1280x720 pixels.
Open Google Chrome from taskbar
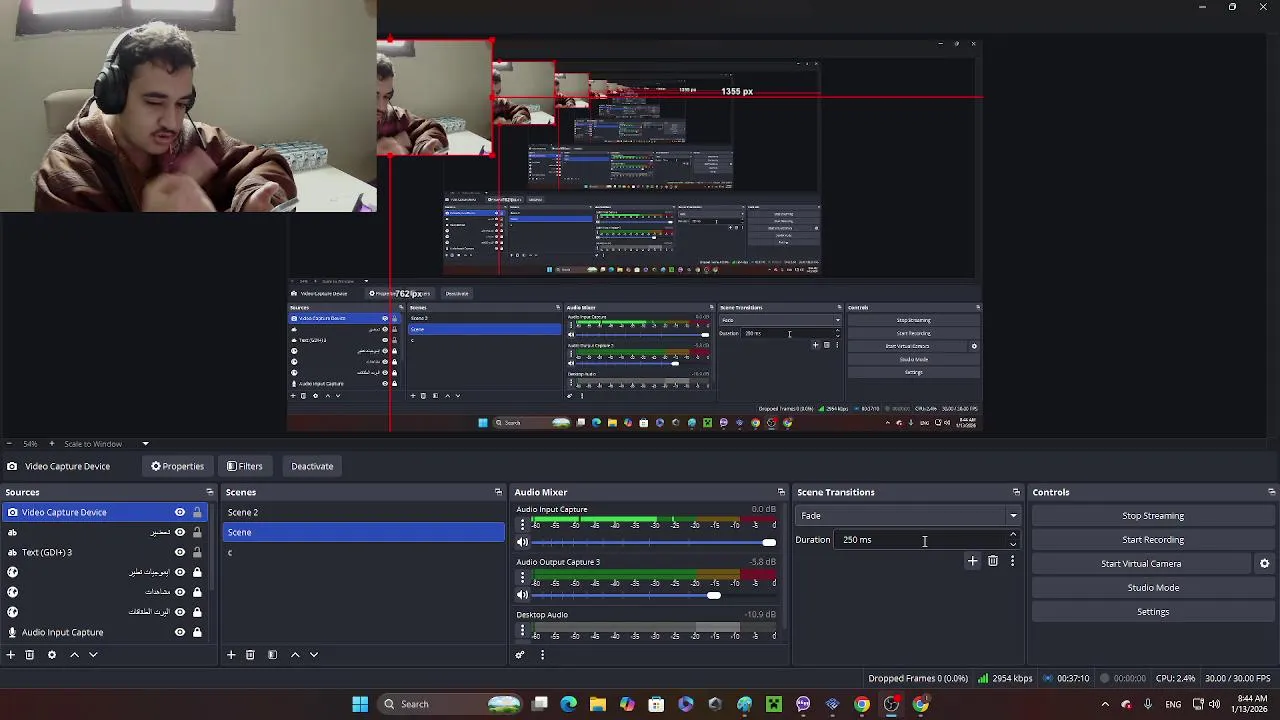tap(861, 704)
